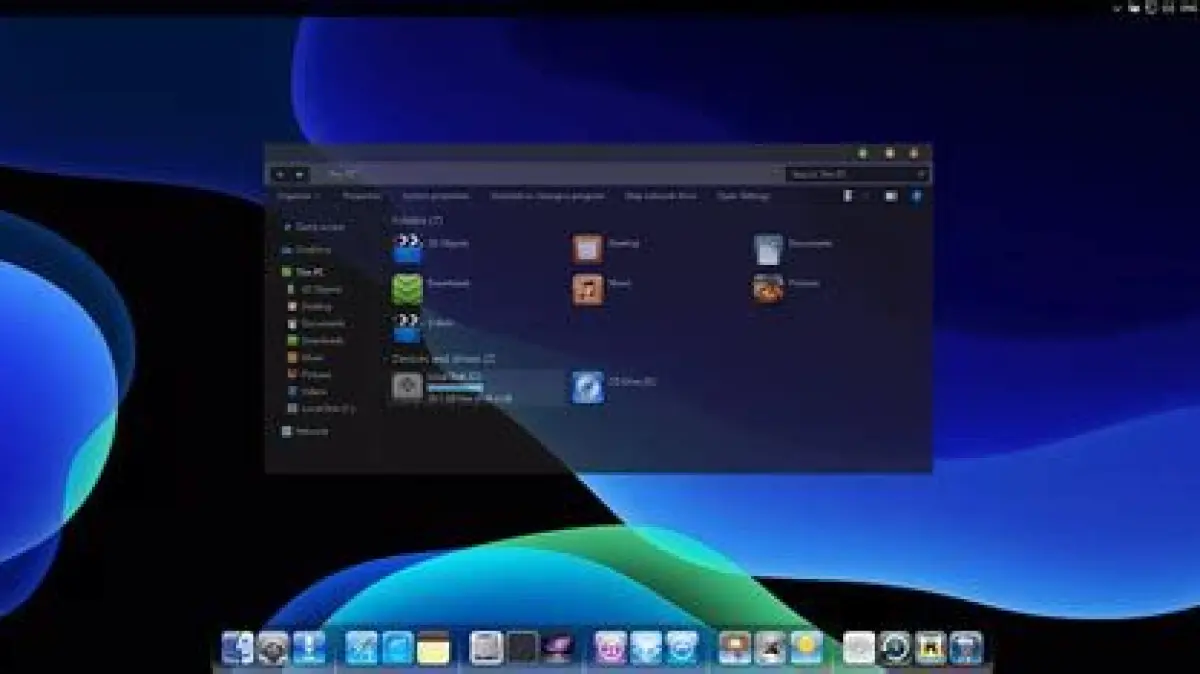This screenshot has width=1200, height=674.
Task: Click the Finder icon in the dock
Action: pos(238,648)
